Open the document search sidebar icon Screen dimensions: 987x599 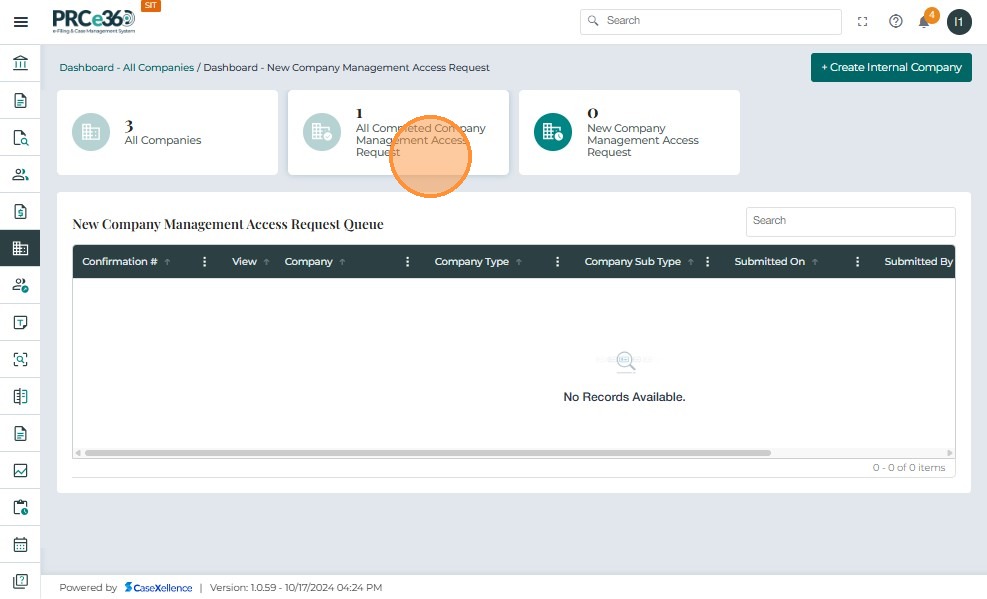click(x=20, y=138)
